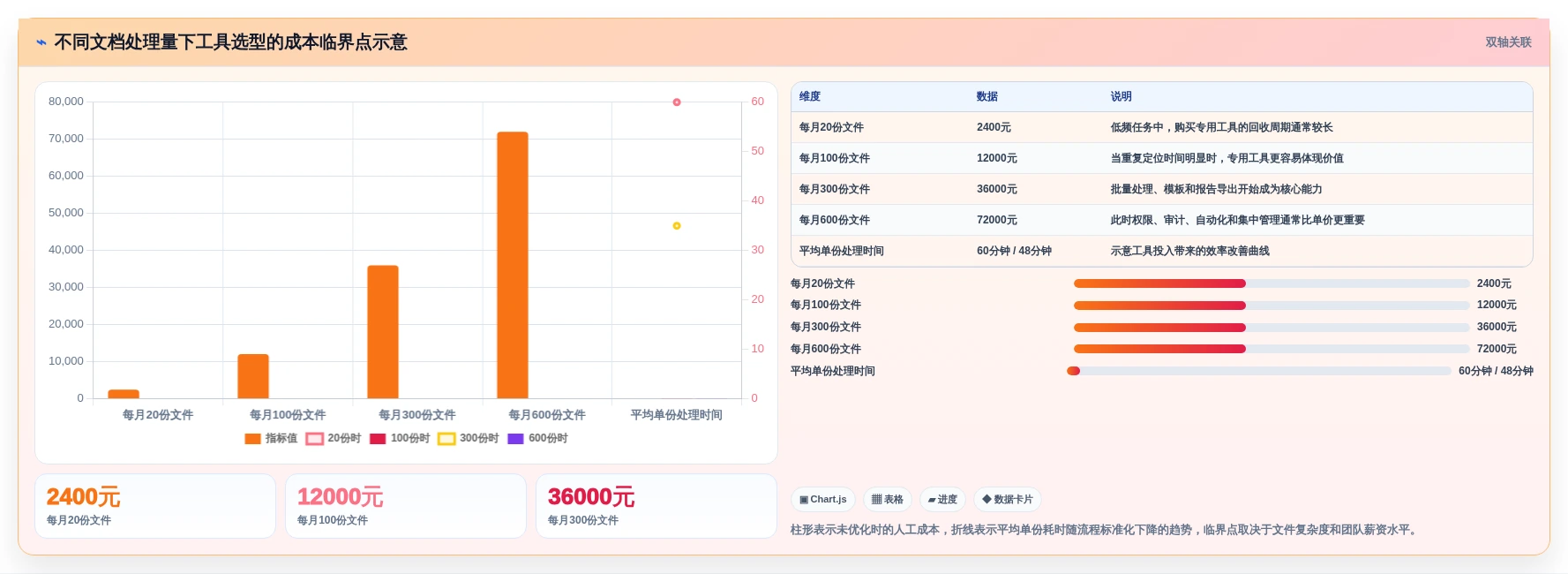Click the title 不同文档处理量下工具选型的成本临界点示意
Screen dimensions: 1568x574
click(231, 42)
